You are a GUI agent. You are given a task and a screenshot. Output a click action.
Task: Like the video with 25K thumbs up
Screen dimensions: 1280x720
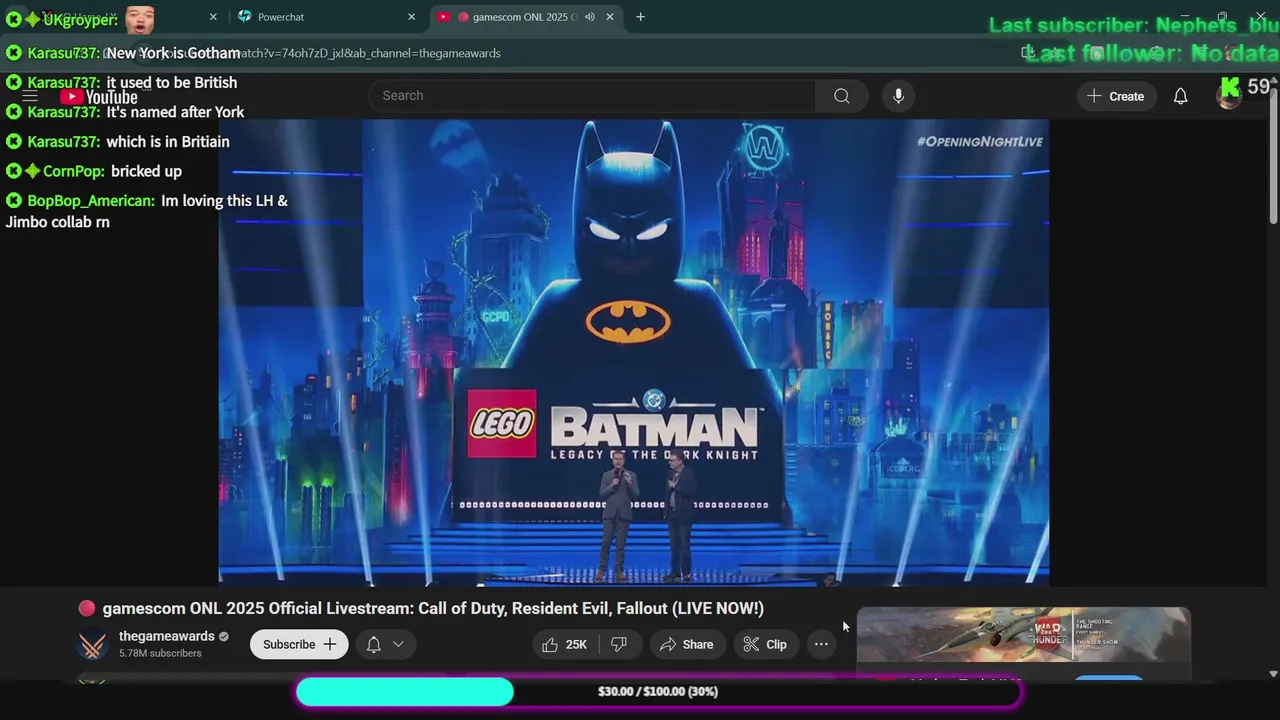click(565, 645)
